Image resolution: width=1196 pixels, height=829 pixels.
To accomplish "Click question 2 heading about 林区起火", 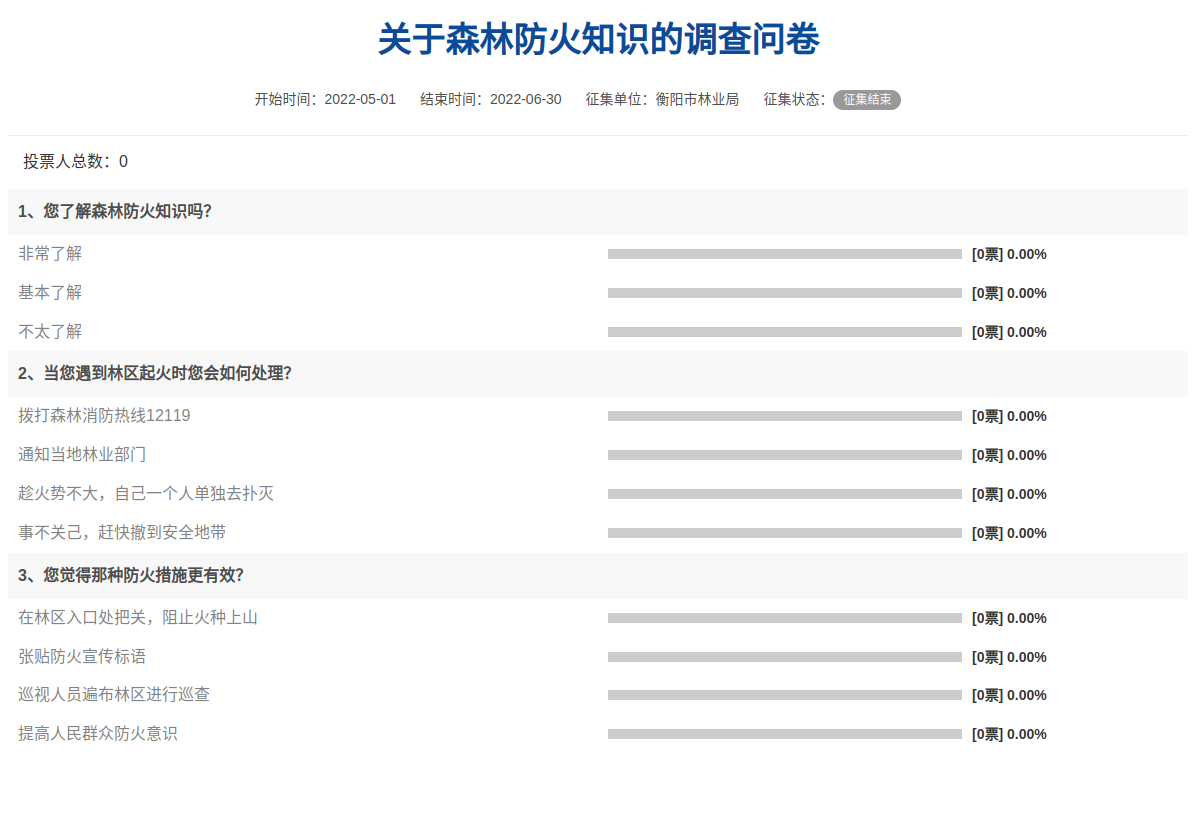I will click(155, 374).
